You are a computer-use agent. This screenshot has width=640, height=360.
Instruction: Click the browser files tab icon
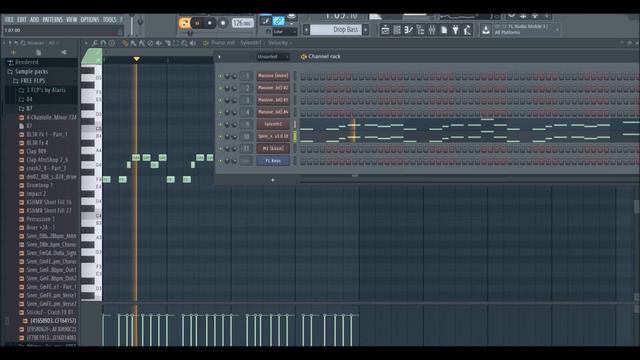click(38, 52)
